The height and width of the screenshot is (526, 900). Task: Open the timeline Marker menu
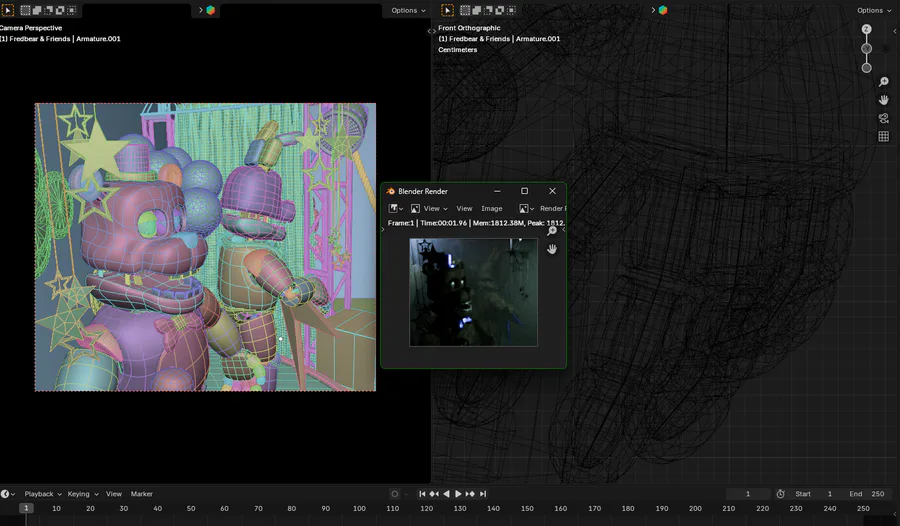[x=141, y=494]
